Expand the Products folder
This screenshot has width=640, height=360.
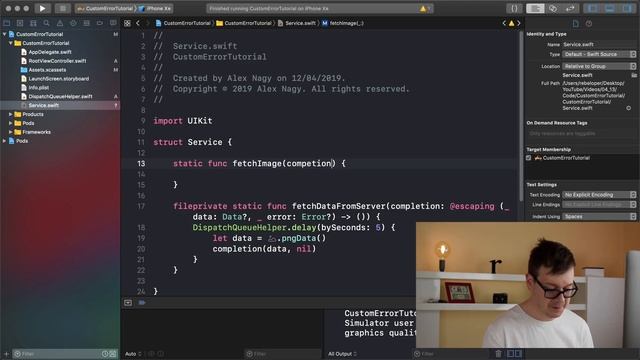point(11,114)
